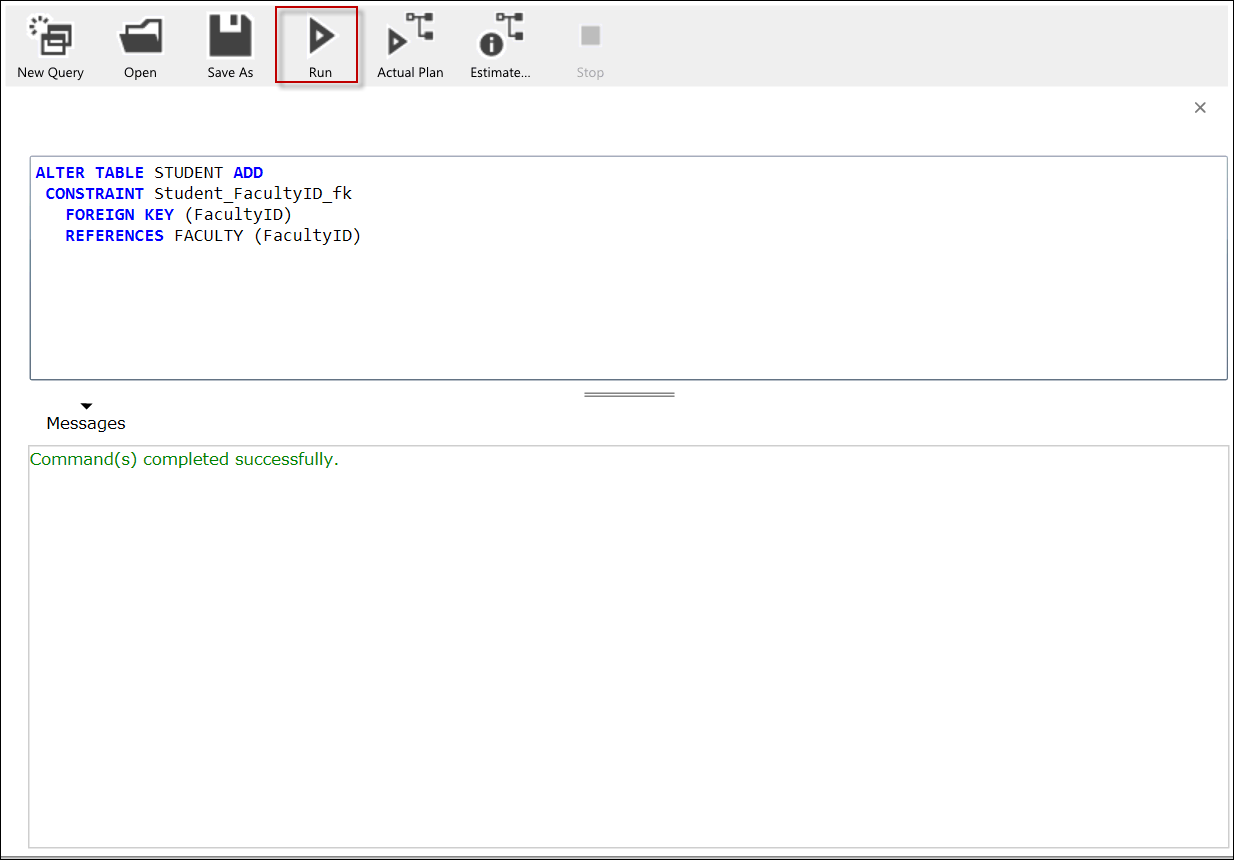Click the 'Command(s) completed successfully' message

[184, 460]
